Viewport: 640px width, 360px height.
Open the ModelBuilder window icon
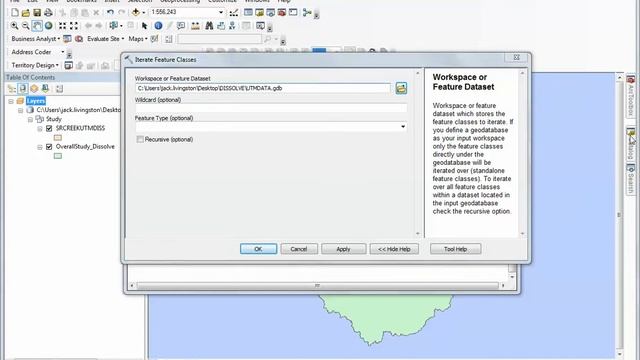(x=307, y=13)
